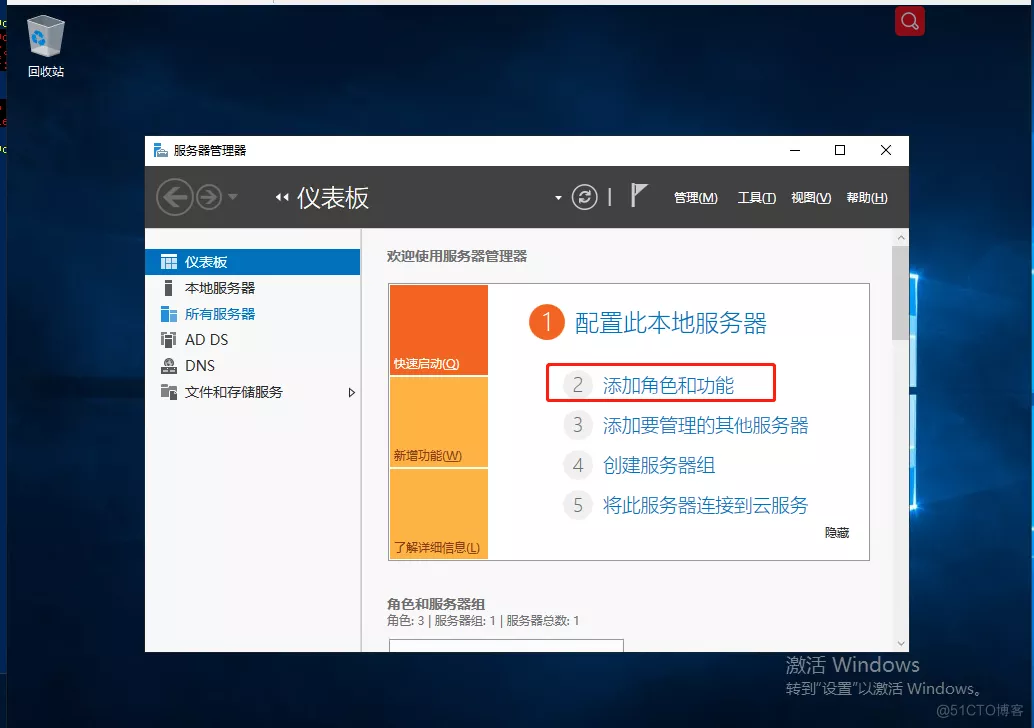Click the scrollbar down arrow
This screenshot has width=1034, height=728.
901,644
